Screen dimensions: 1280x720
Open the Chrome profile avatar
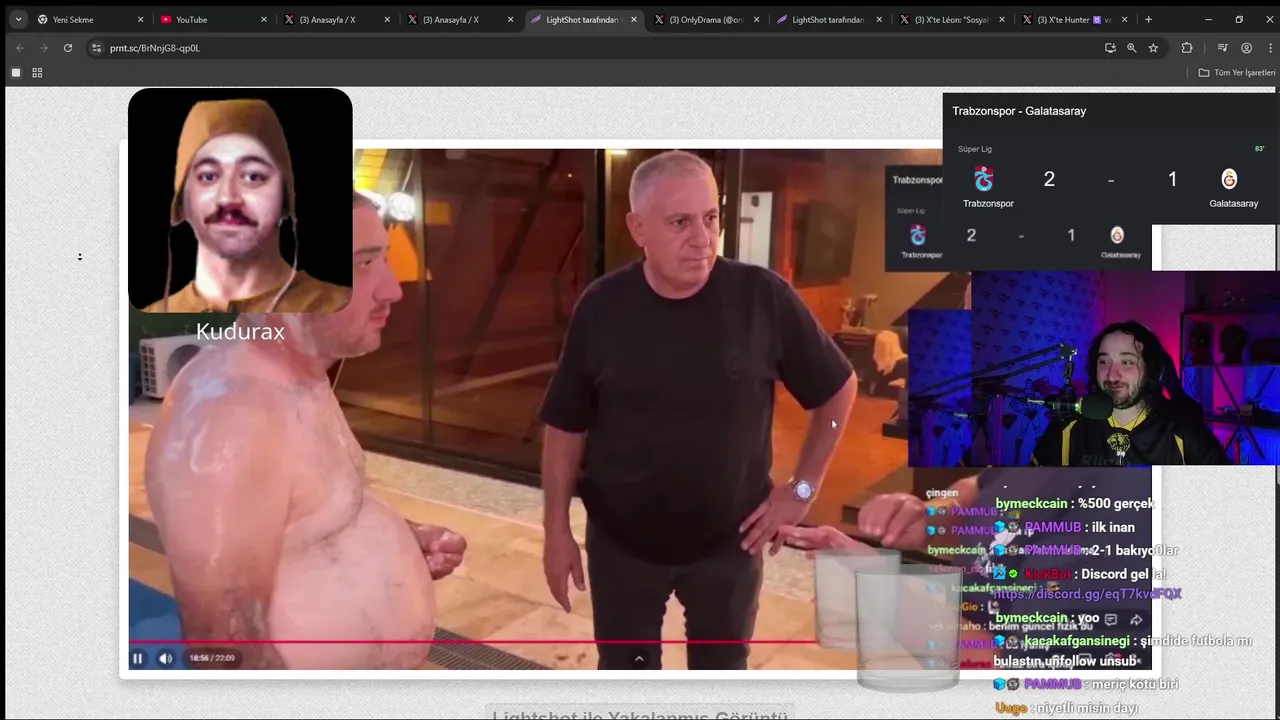[1246, 48]
